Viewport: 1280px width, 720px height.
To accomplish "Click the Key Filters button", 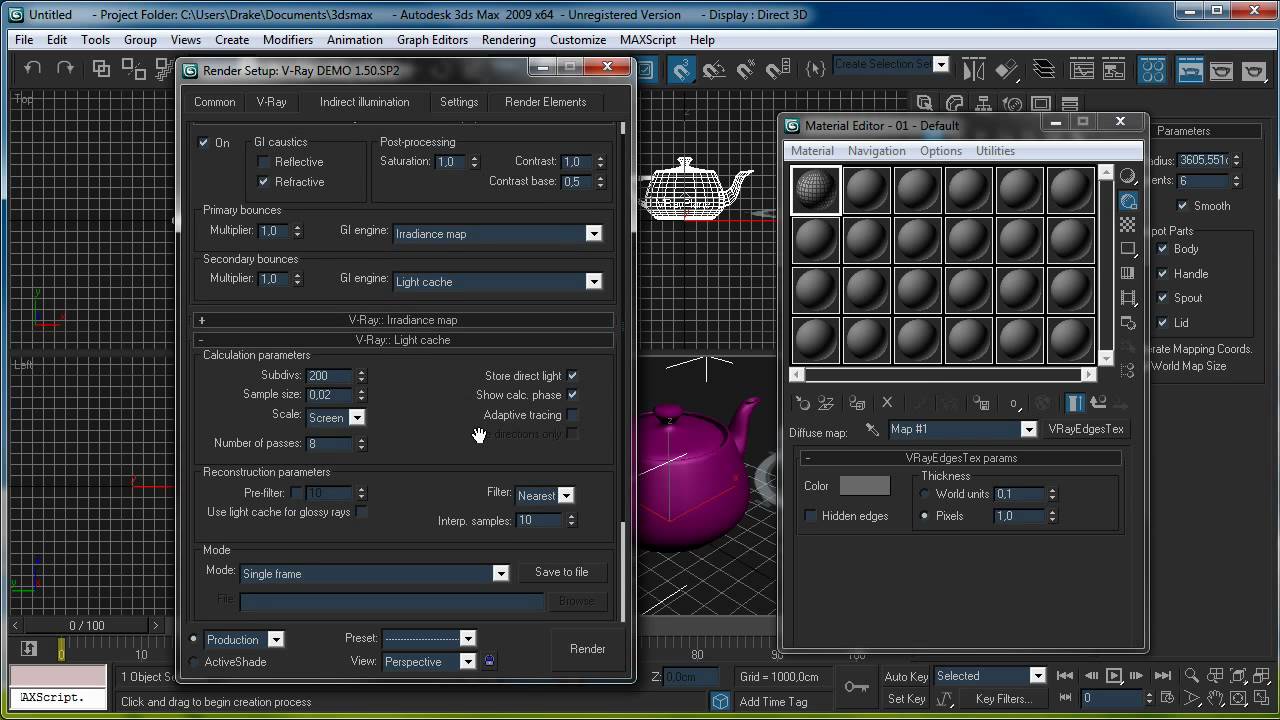I will click(x=1003, y=699).
